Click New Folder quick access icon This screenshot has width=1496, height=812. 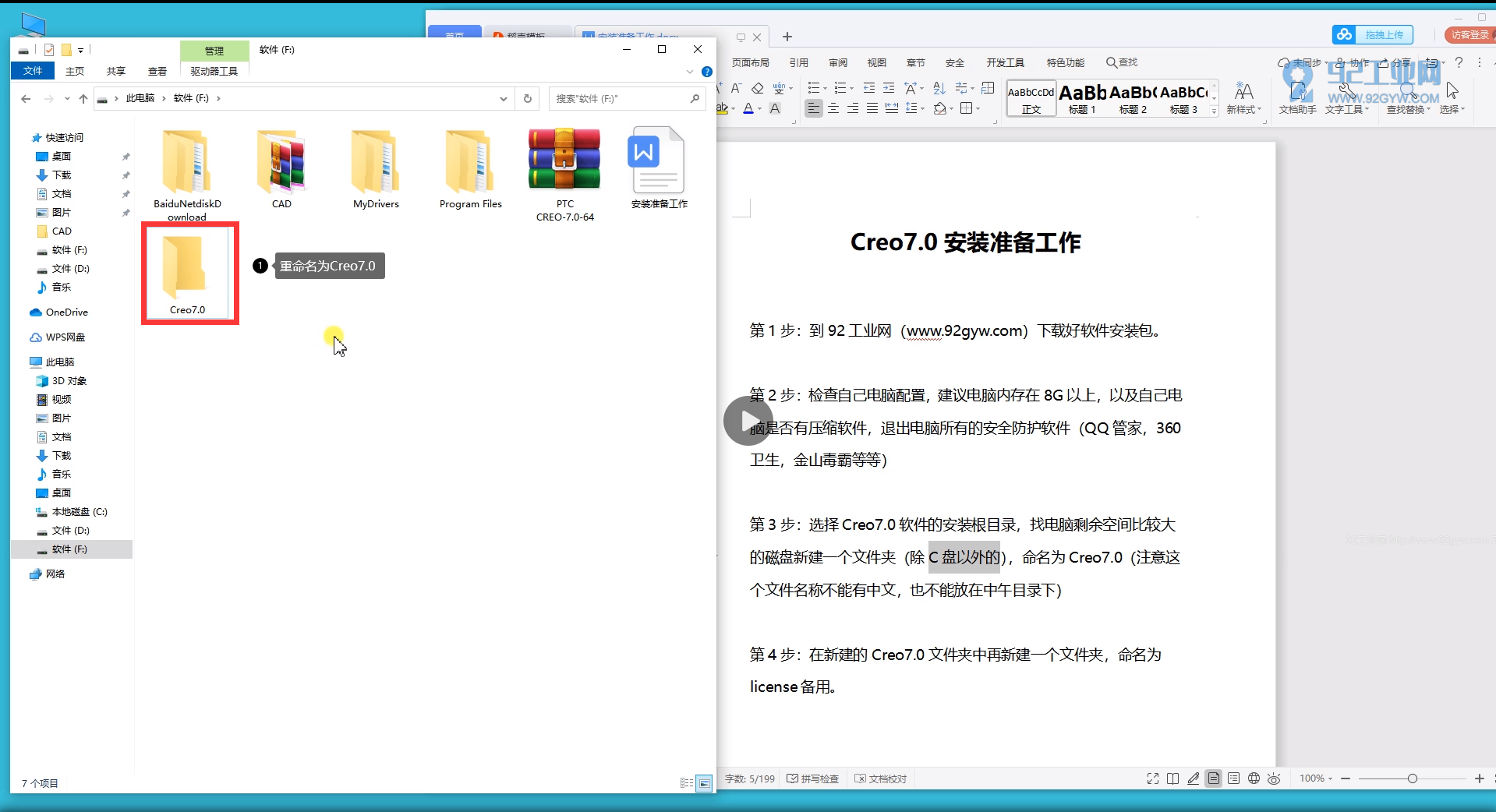point(66,50)
